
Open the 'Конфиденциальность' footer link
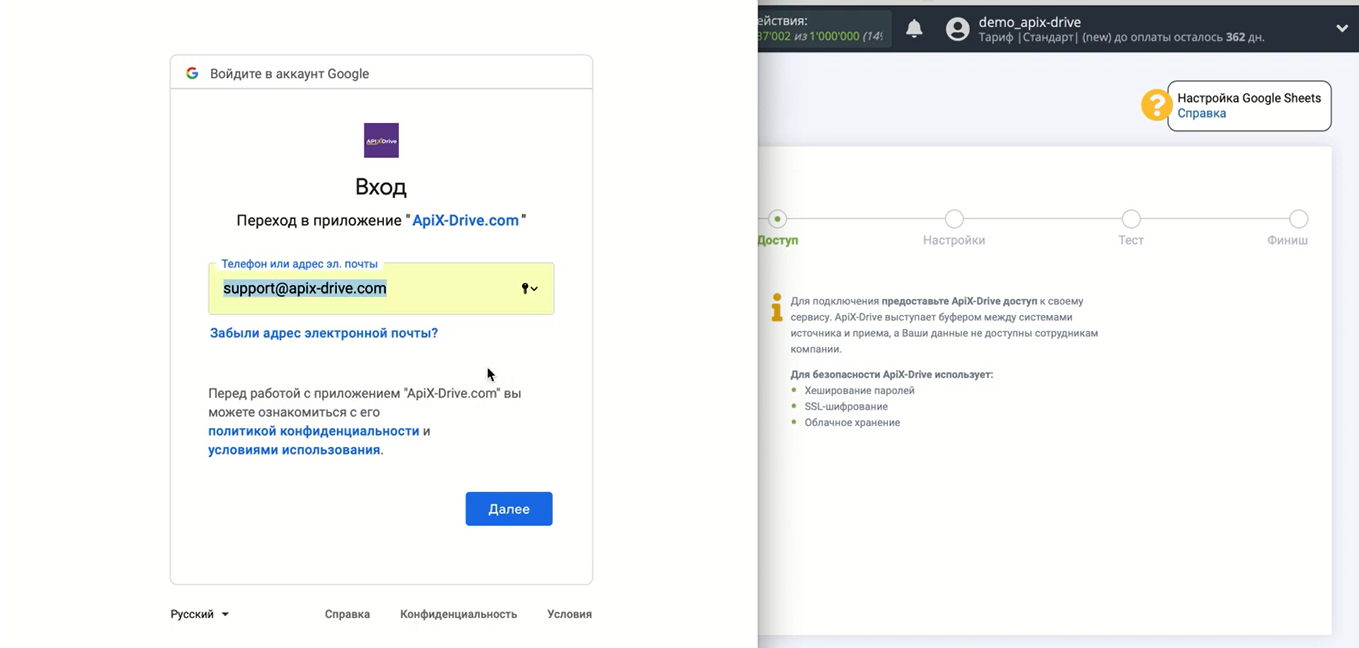pos(458,614)
